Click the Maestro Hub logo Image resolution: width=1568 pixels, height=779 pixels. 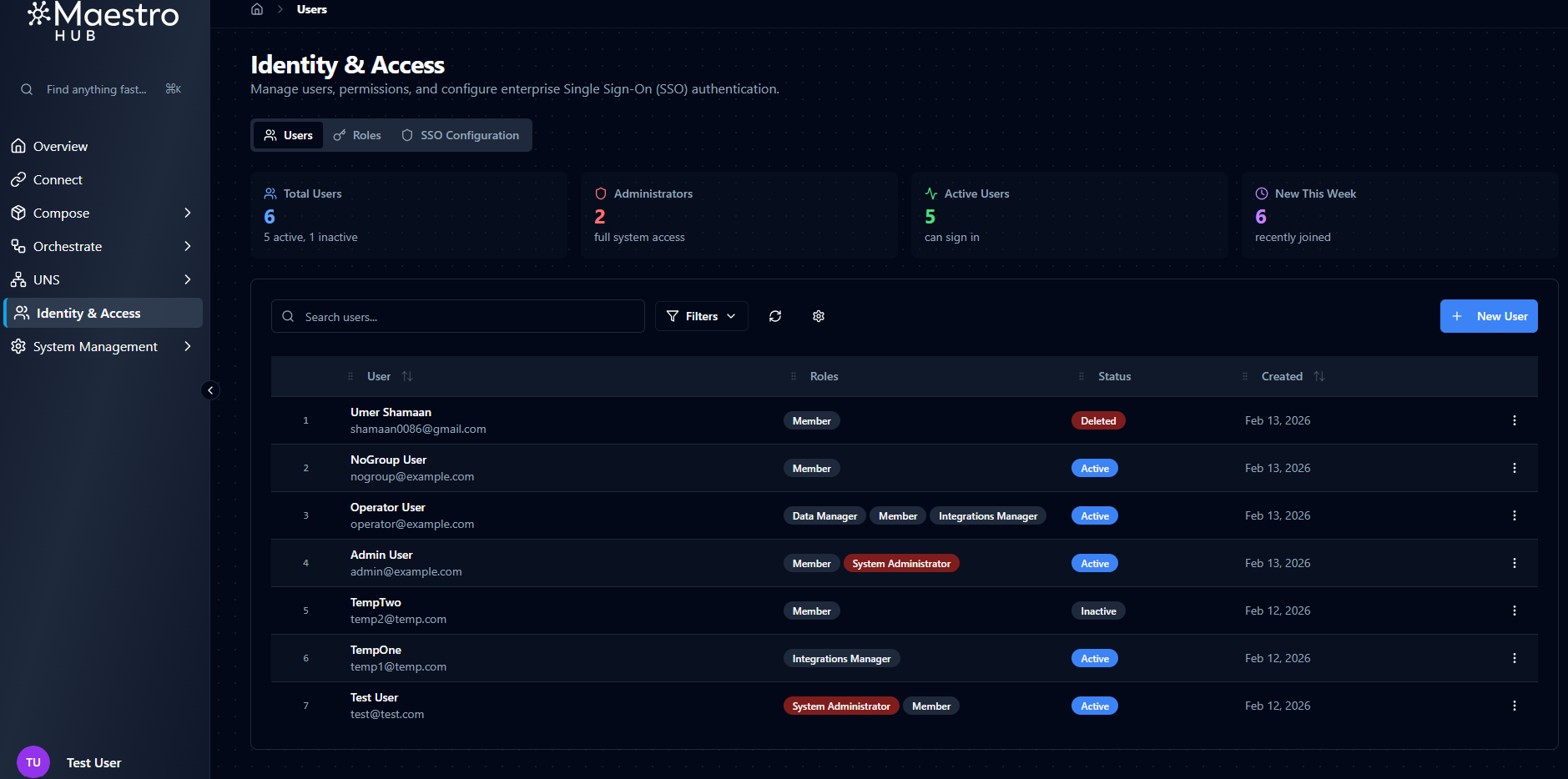tap(103, 20)
